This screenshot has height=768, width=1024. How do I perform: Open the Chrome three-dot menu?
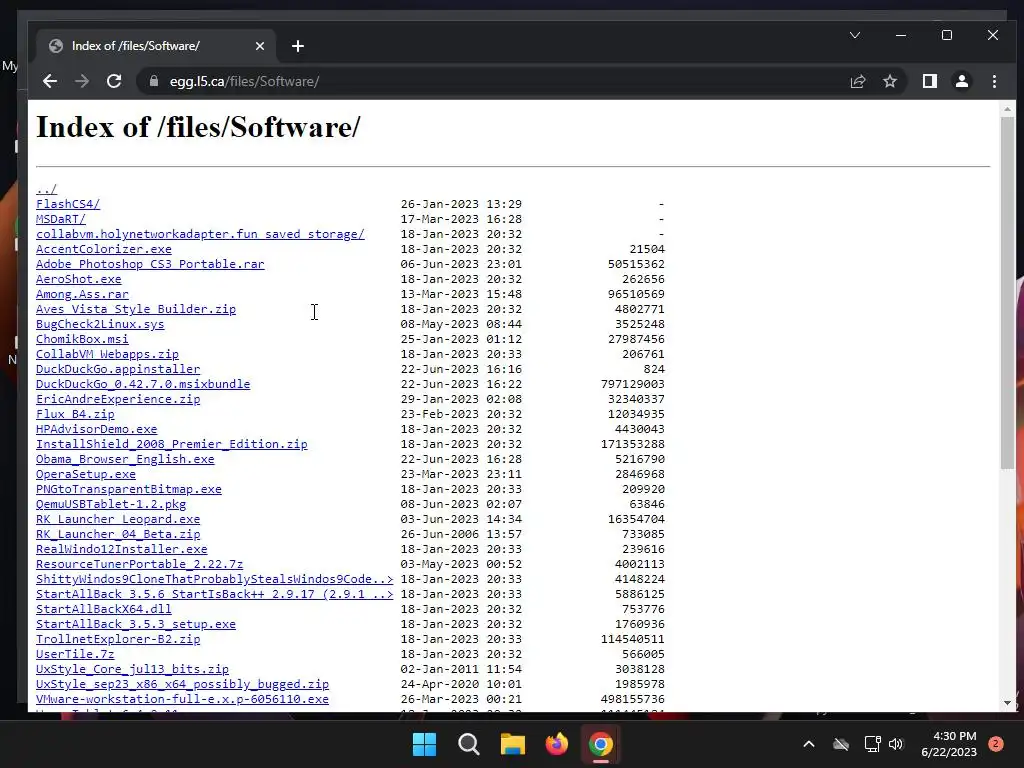[x=994, y=81]
